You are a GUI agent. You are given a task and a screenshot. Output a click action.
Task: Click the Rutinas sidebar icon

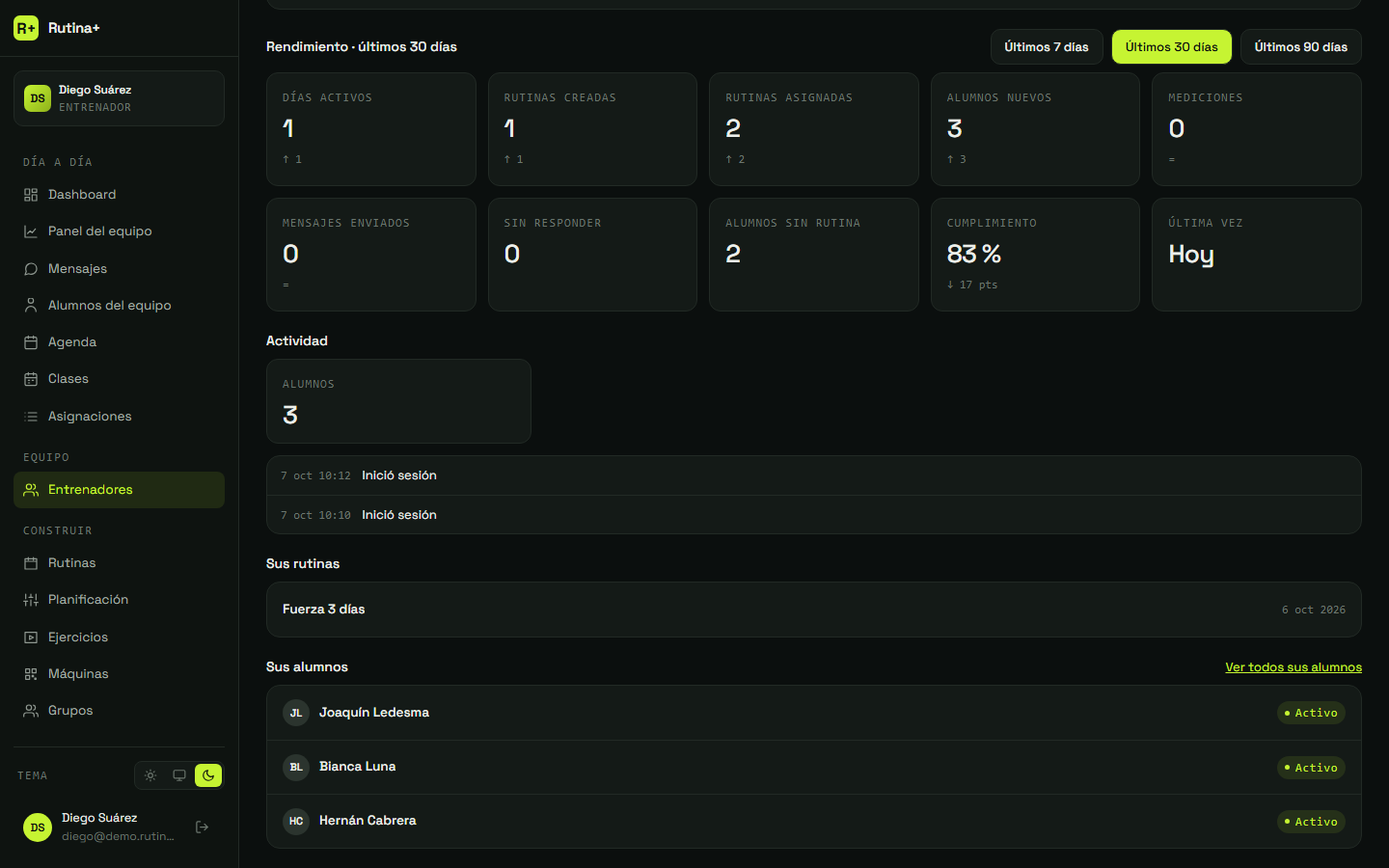point(31,563)
